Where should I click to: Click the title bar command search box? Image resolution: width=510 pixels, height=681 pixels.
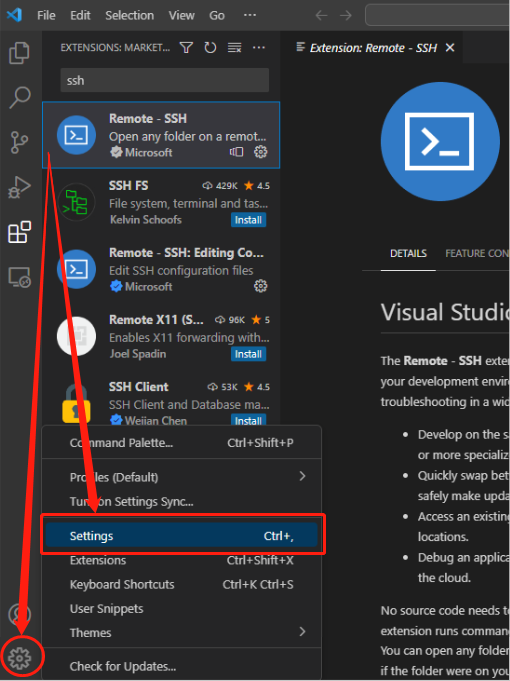(x=437, y=15)
